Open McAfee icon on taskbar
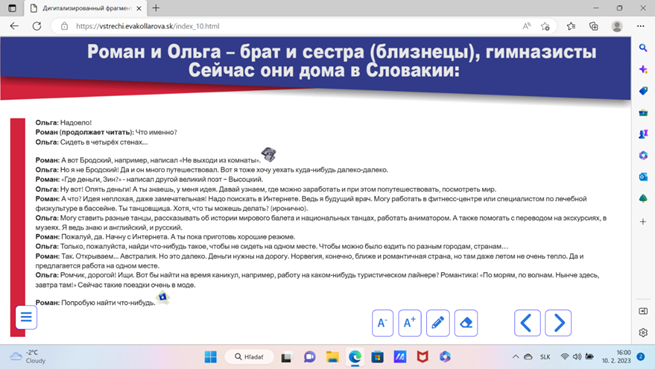Viewport: 655px width, 369px height. (422, 357)
